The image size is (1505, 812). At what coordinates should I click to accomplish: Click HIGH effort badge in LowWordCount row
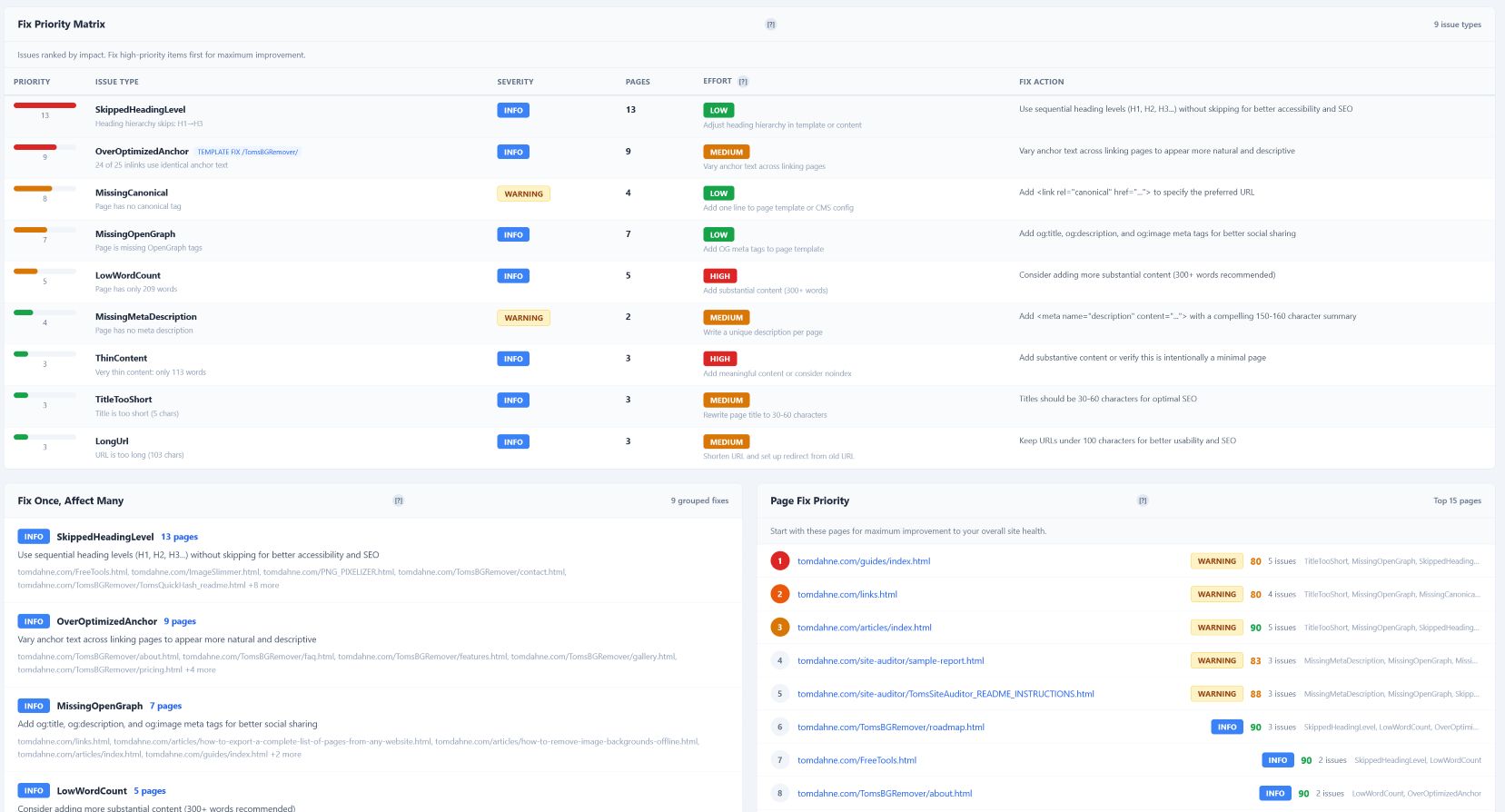coord(719,276)
